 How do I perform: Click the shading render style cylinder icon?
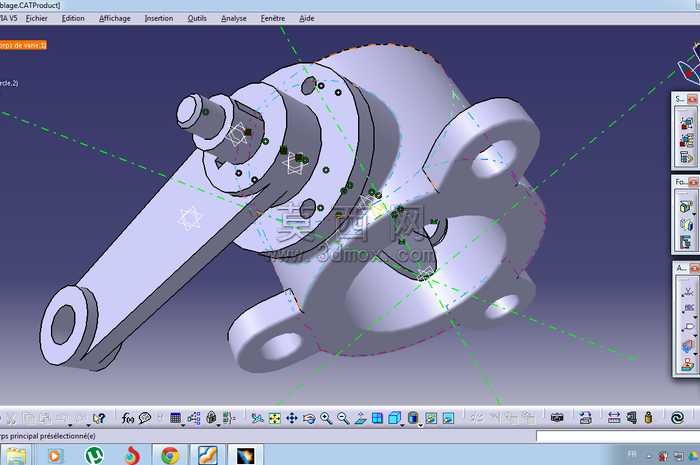point(413,418)
